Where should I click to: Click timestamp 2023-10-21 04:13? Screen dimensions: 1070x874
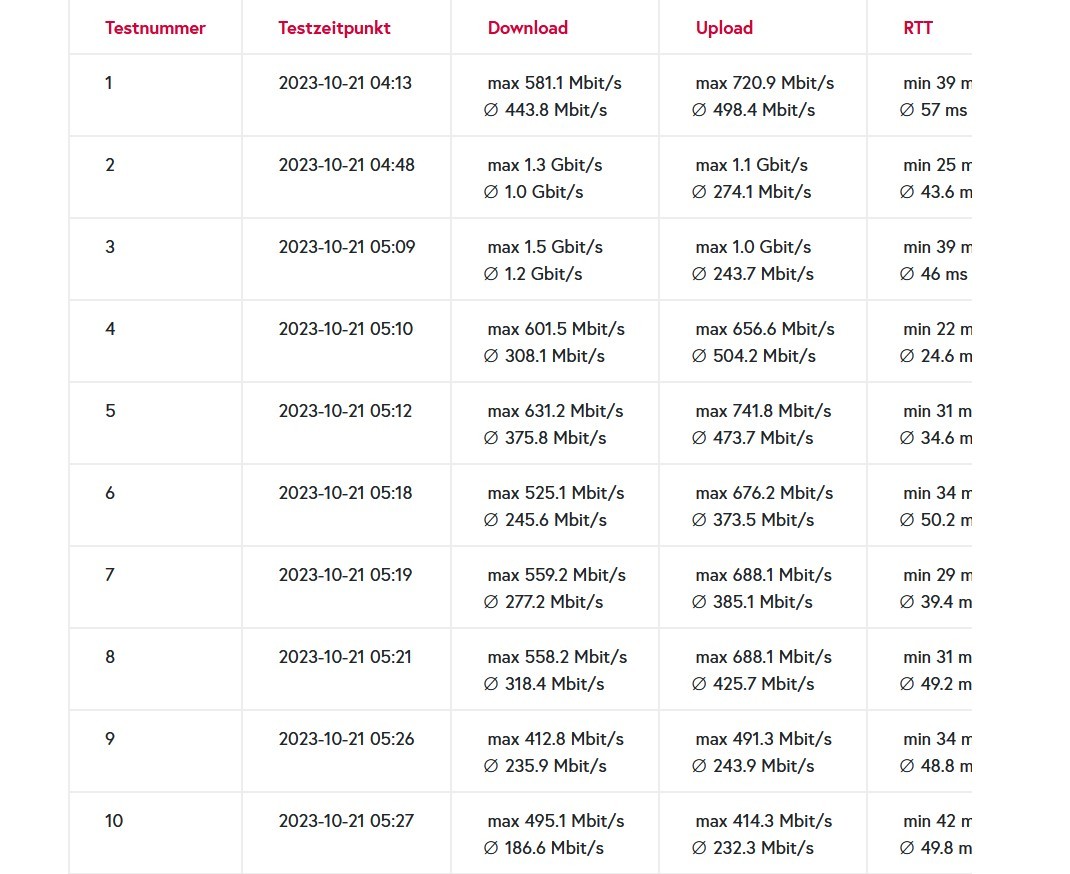point(345,83)
